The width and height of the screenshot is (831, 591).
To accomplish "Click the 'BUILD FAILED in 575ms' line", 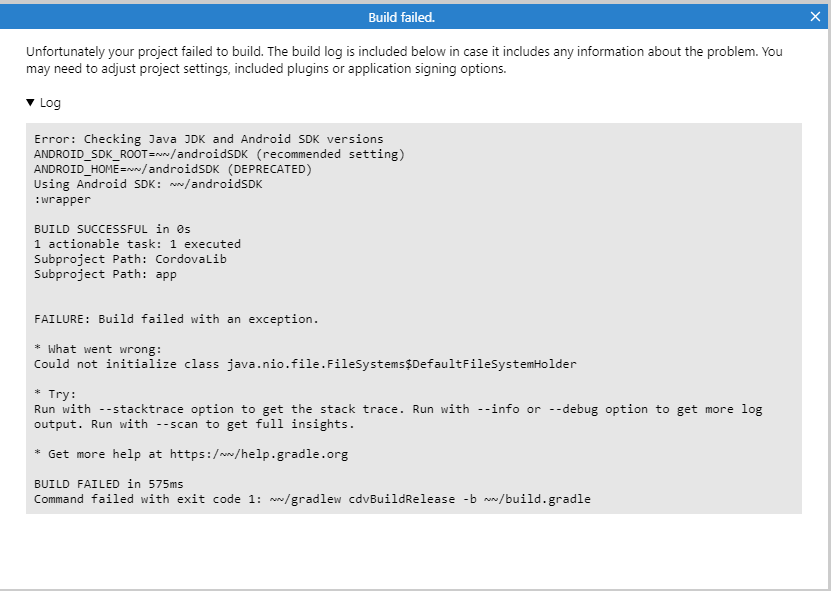I will click(109, 484).
